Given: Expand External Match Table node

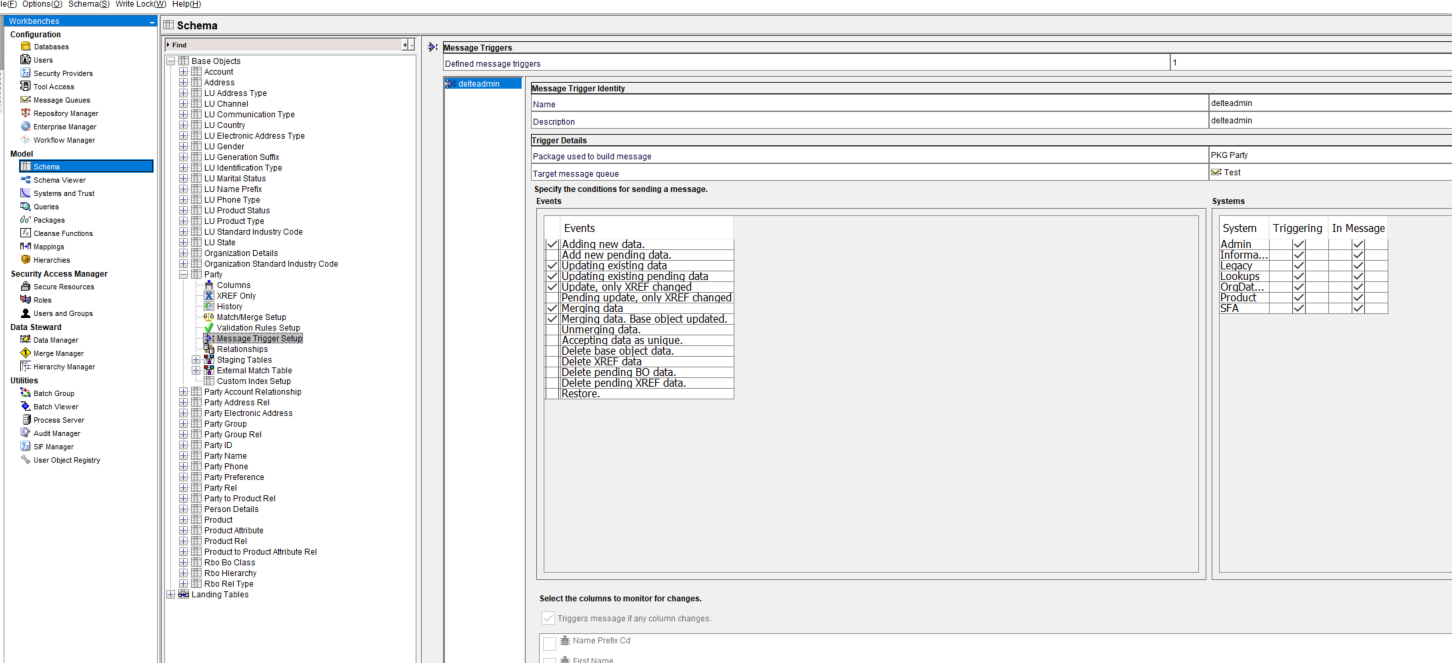Looking at the screenshot, I should click(196, 371).
